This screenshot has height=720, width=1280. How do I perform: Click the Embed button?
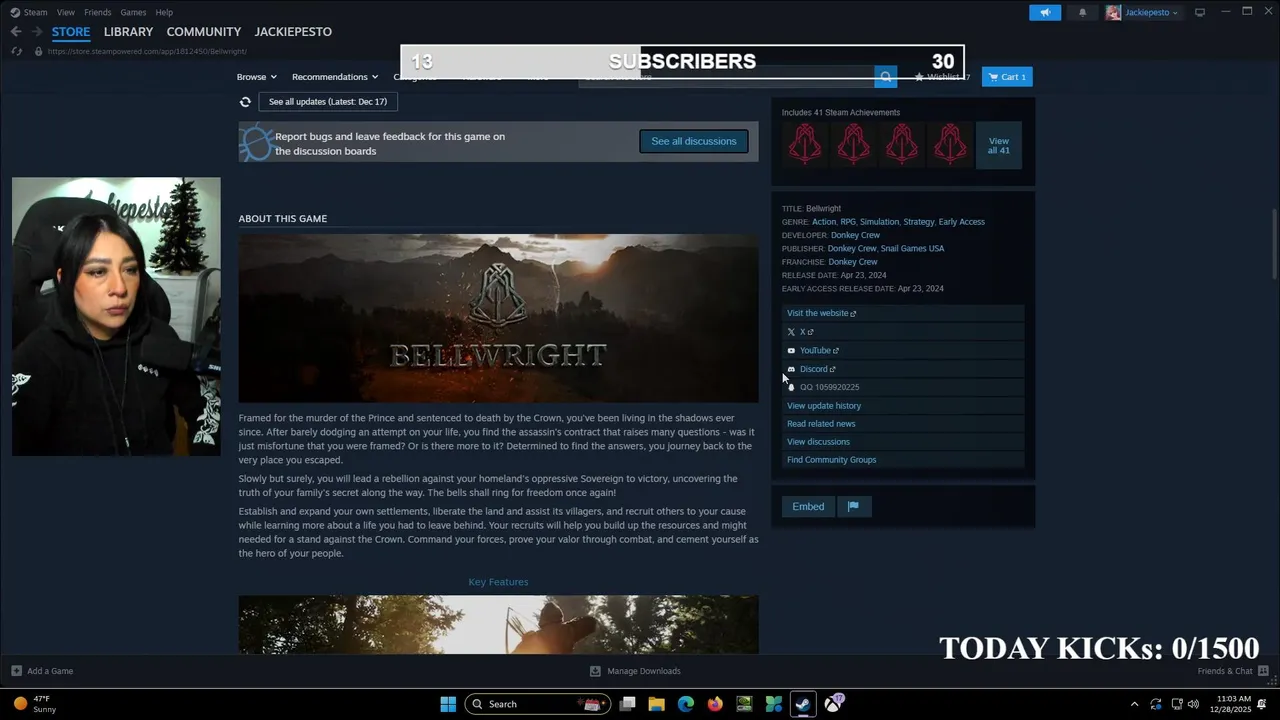[x=808, y=507]
